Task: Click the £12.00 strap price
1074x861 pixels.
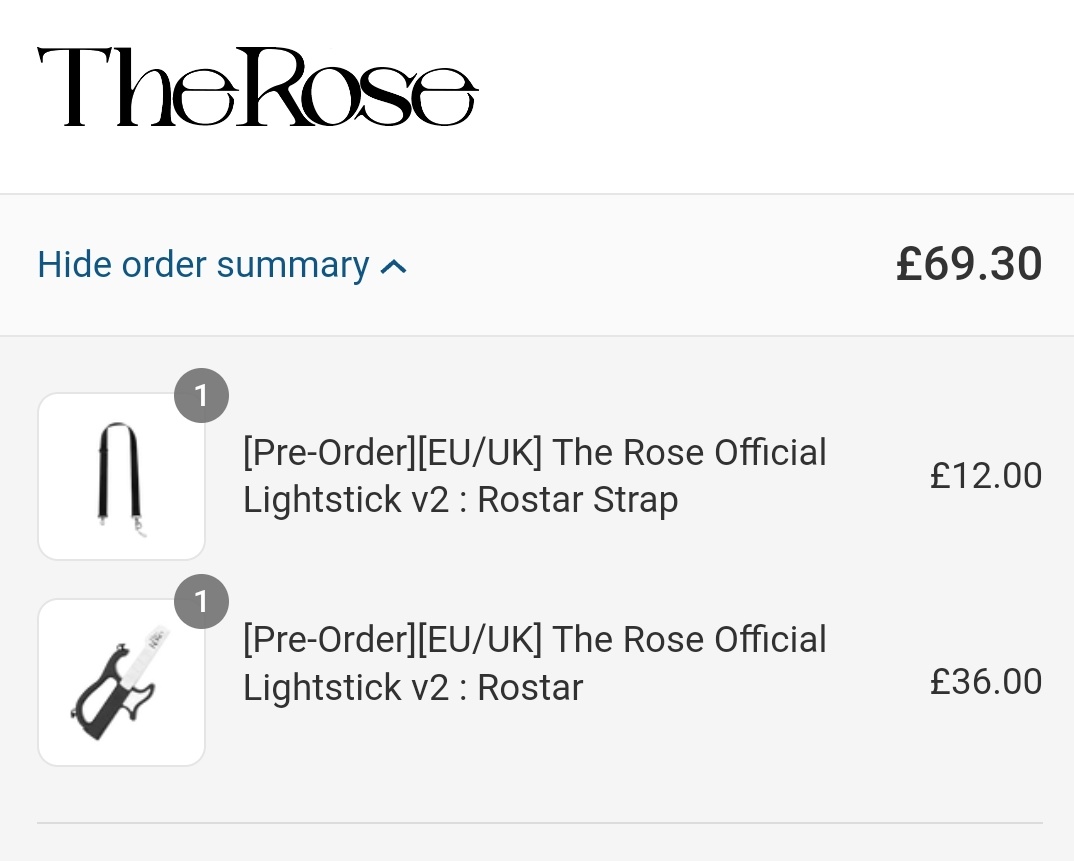Action: 985,475
